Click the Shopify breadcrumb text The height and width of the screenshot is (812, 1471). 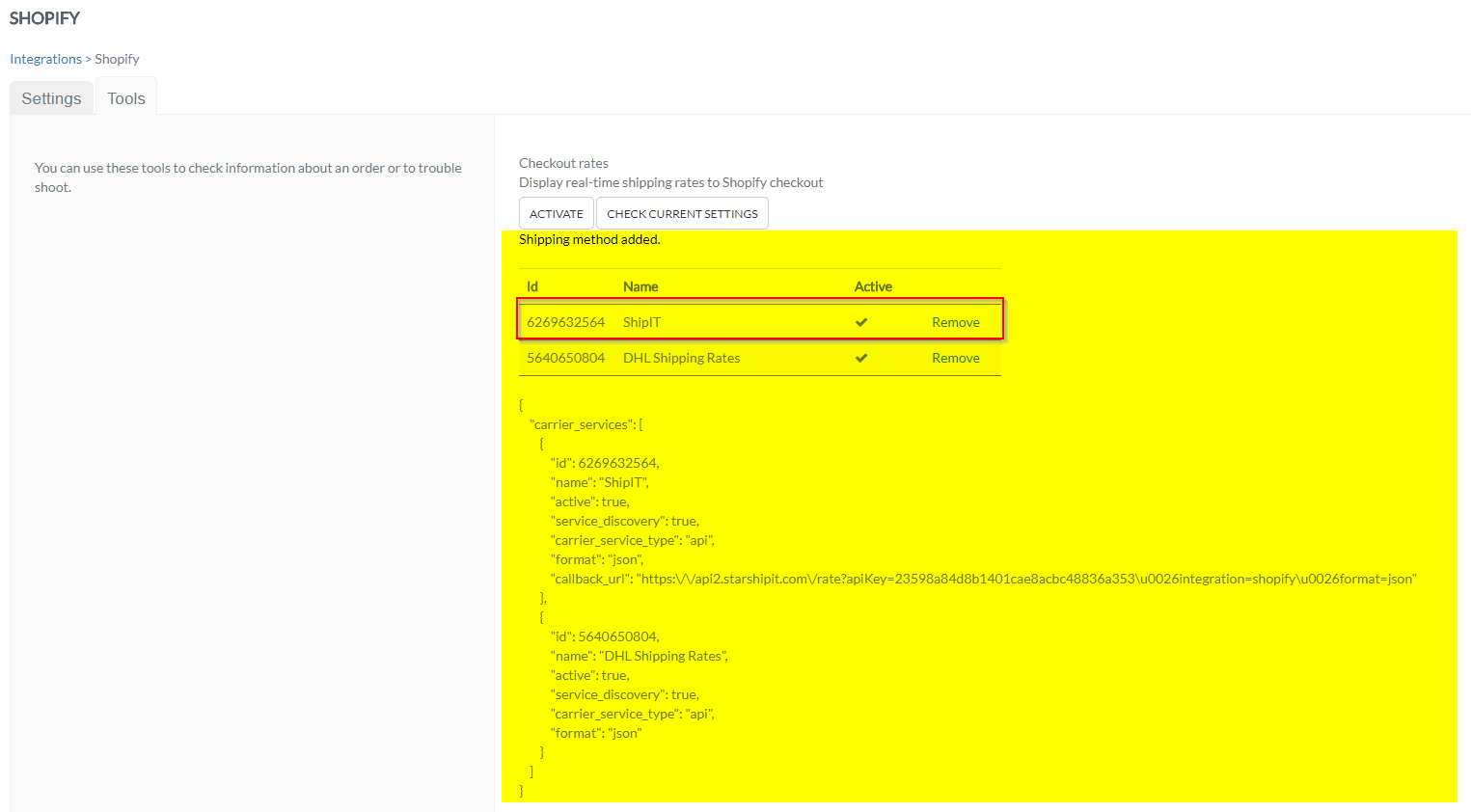click(117, 59)
